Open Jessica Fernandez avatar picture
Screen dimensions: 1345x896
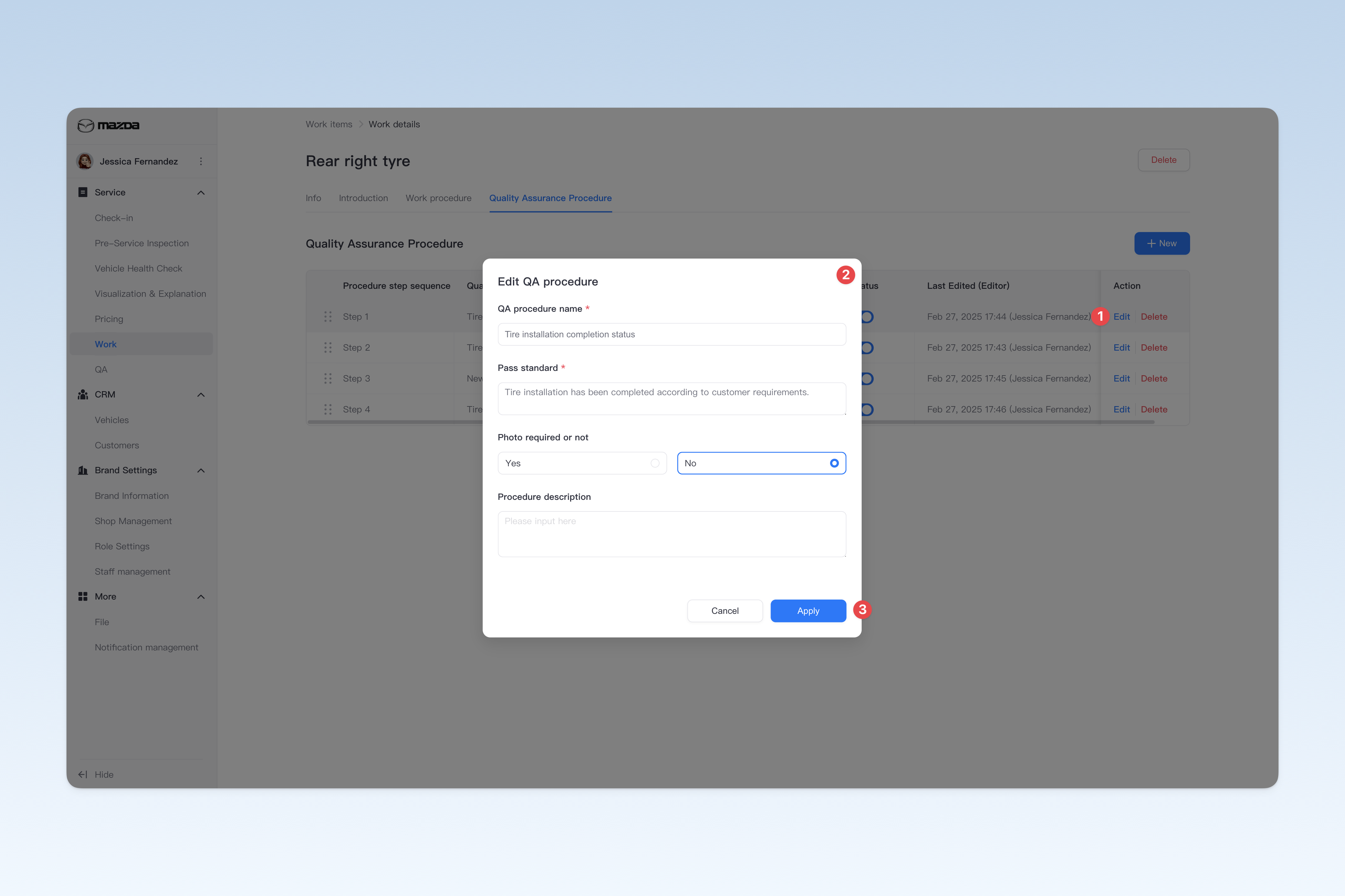pos(85,161)
